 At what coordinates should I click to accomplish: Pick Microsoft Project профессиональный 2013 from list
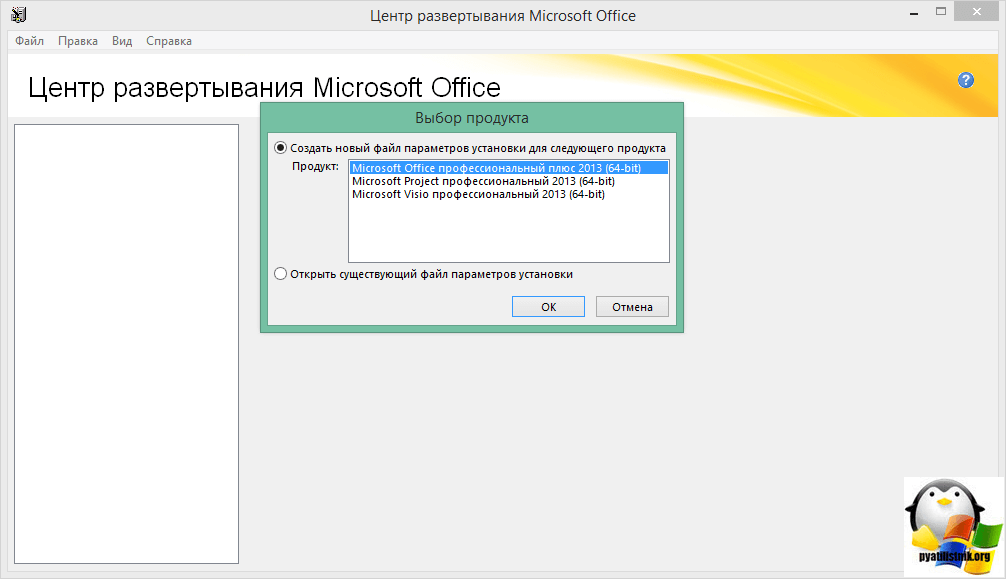pos(483,181)
